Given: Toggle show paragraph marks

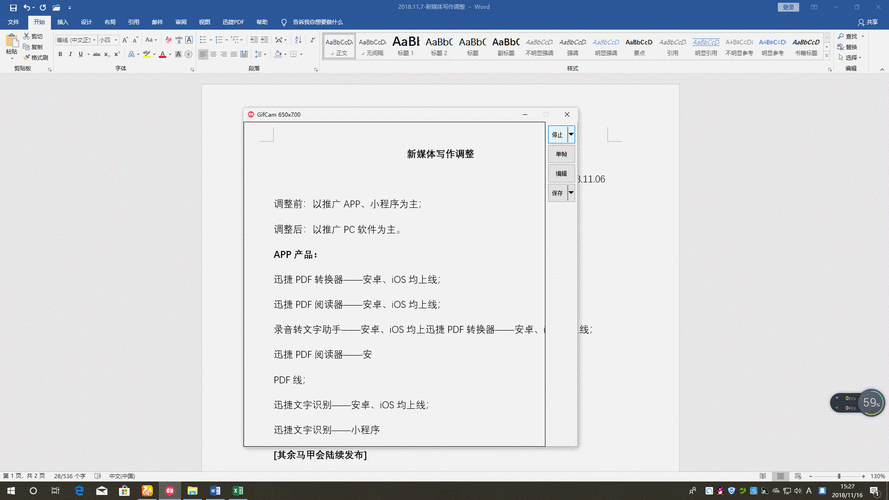Looking at the screenshot, I should coord(312,40).
